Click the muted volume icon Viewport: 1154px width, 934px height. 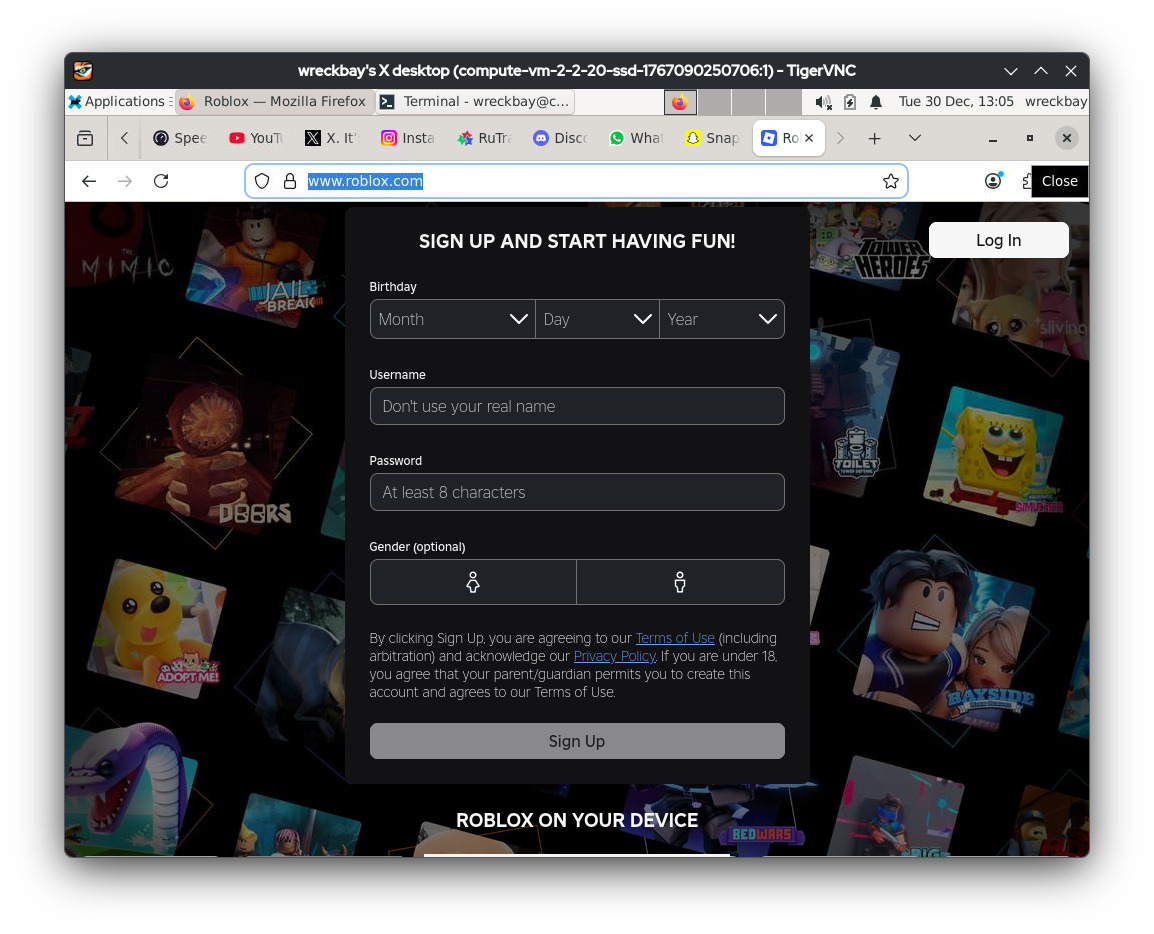coord(823,102)
